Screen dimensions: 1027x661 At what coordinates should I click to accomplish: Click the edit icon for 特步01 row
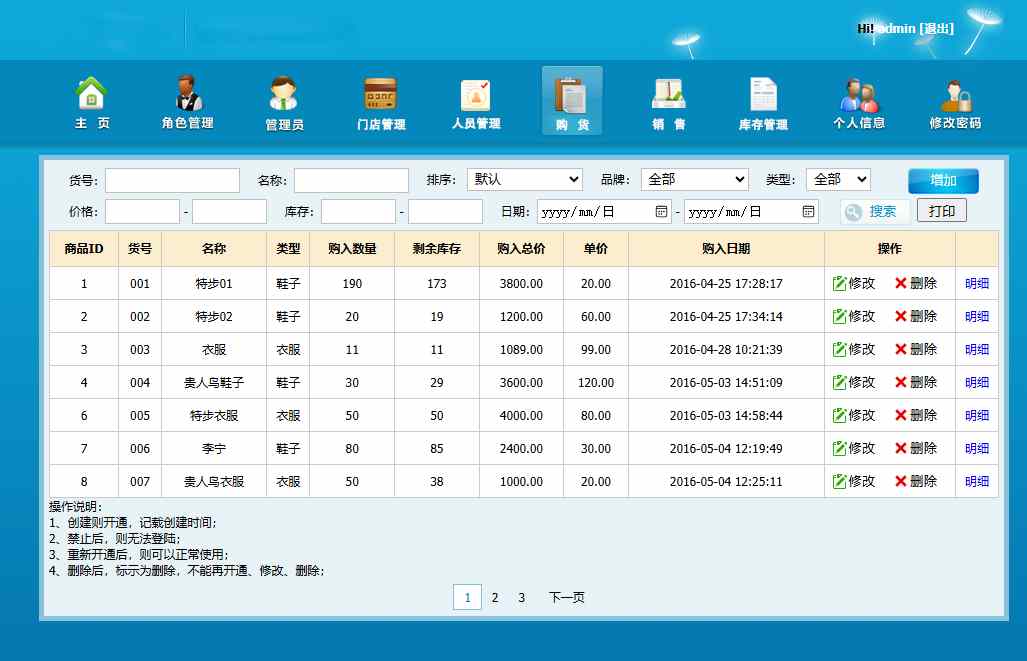[840, 284]
